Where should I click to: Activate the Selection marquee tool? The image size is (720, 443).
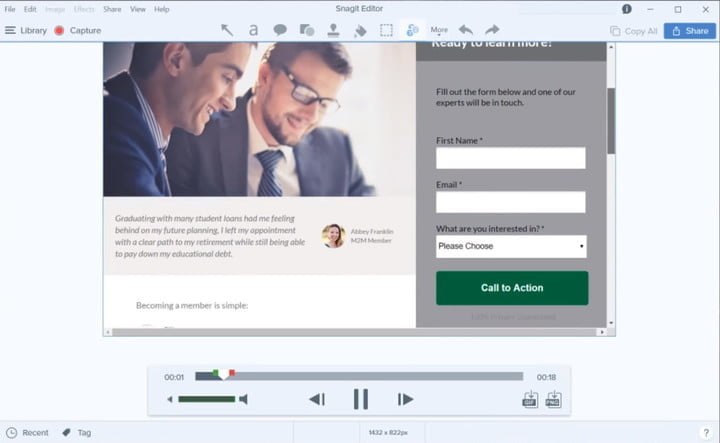click(386, 30)
